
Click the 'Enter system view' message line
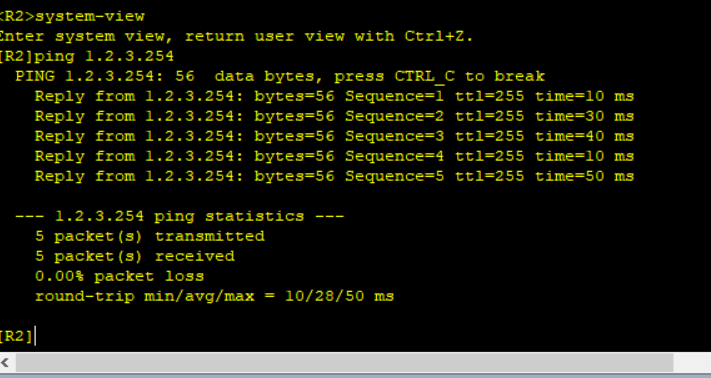coord(236,36)
